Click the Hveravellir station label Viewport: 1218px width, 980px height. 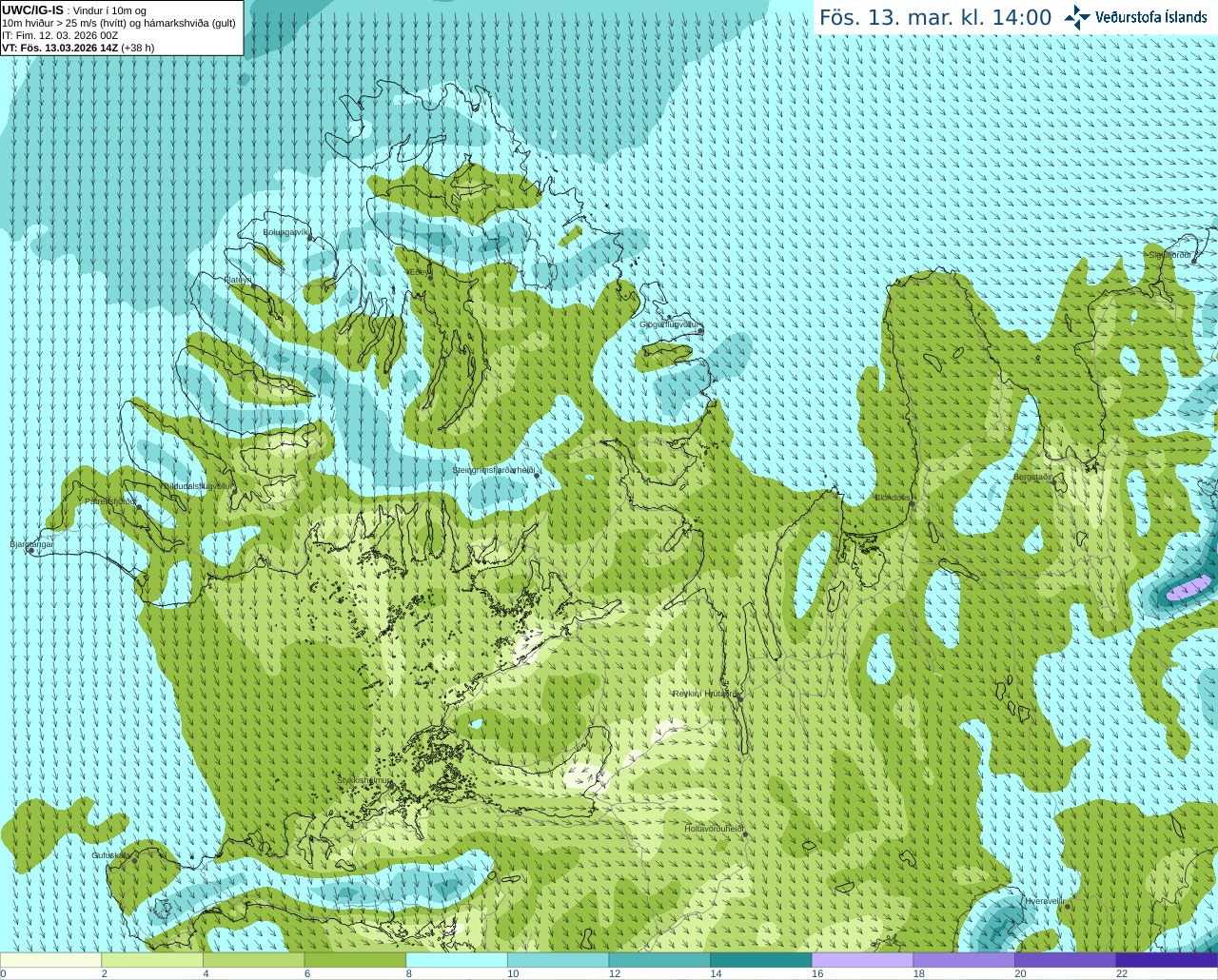[1045, 900]
